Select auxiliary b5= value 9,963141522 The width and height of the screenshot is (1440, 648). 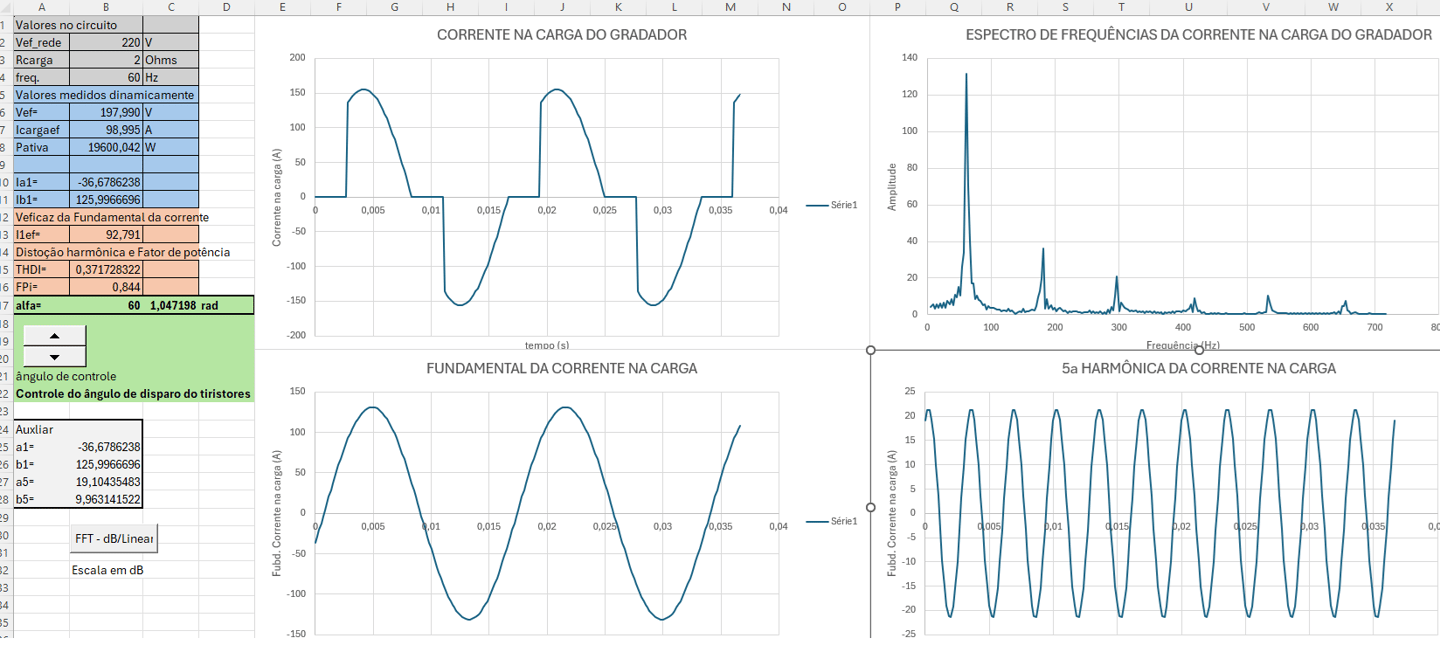(106, 499)
